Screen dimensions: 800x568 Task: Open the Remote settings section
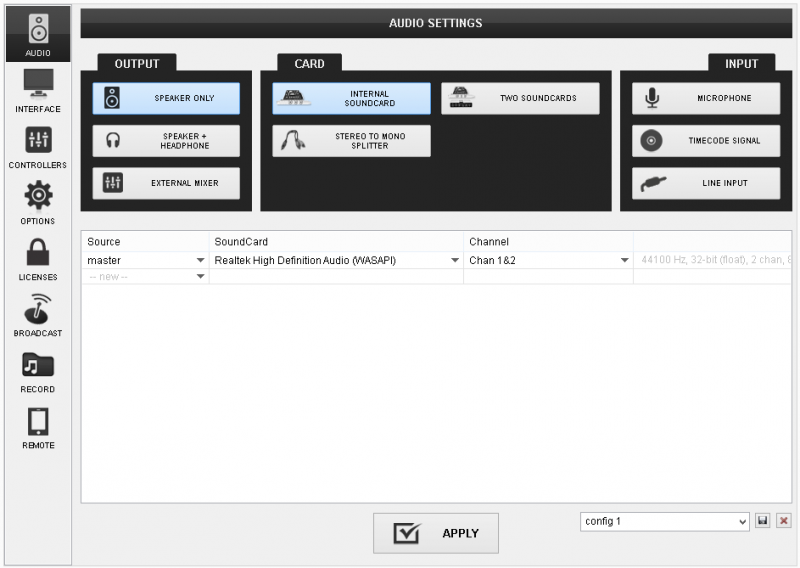[x=37, y=426]
